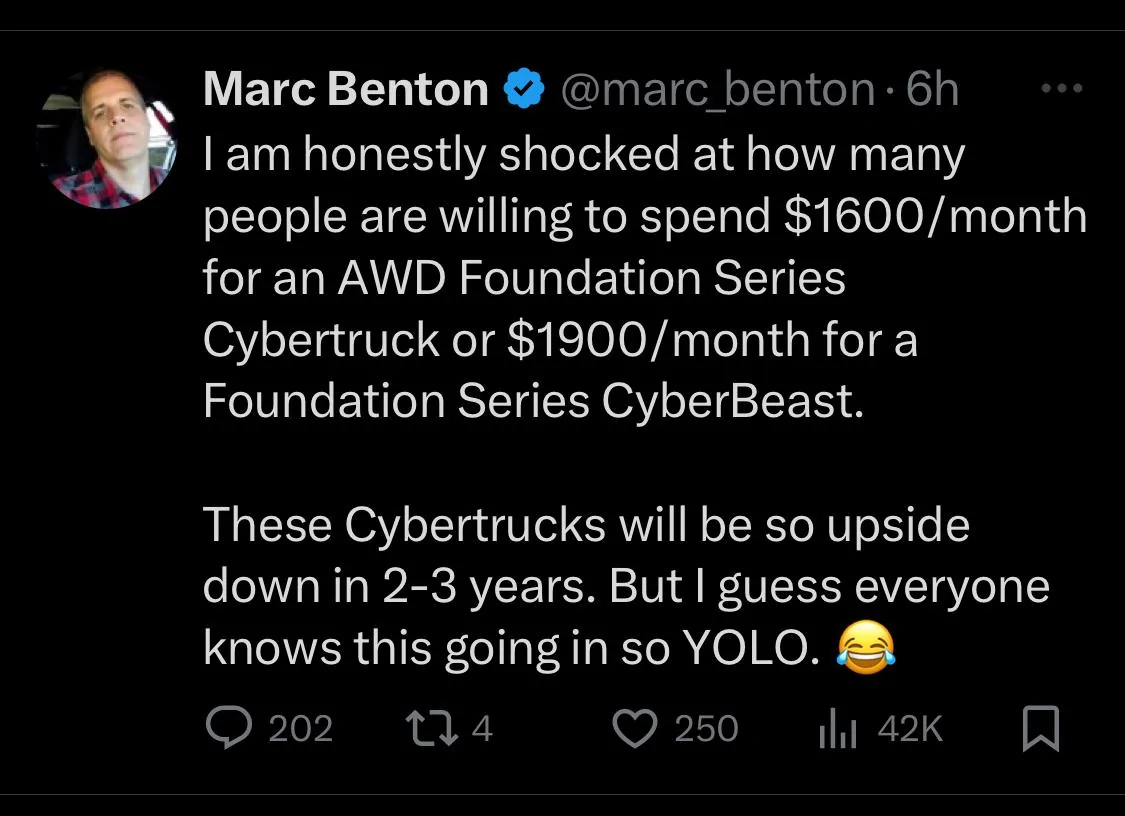Click the 250 likes count
The height and width of the screenshot is (816, 1125).
click(x=706, y=728)
